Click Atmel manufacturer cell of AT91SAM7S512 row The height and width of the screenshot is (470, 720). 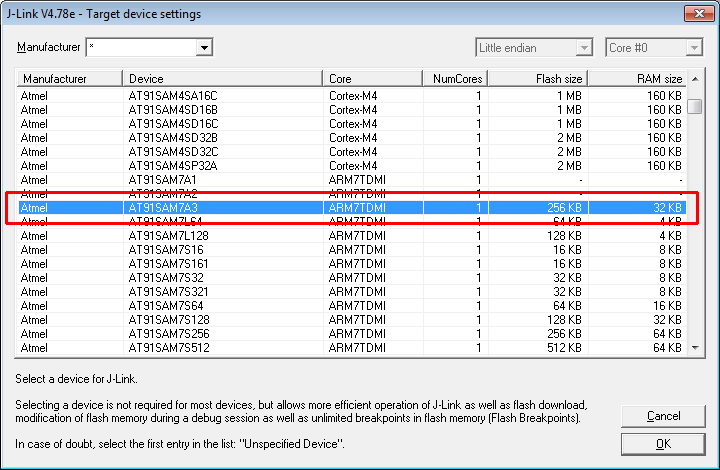pos(34,347)
